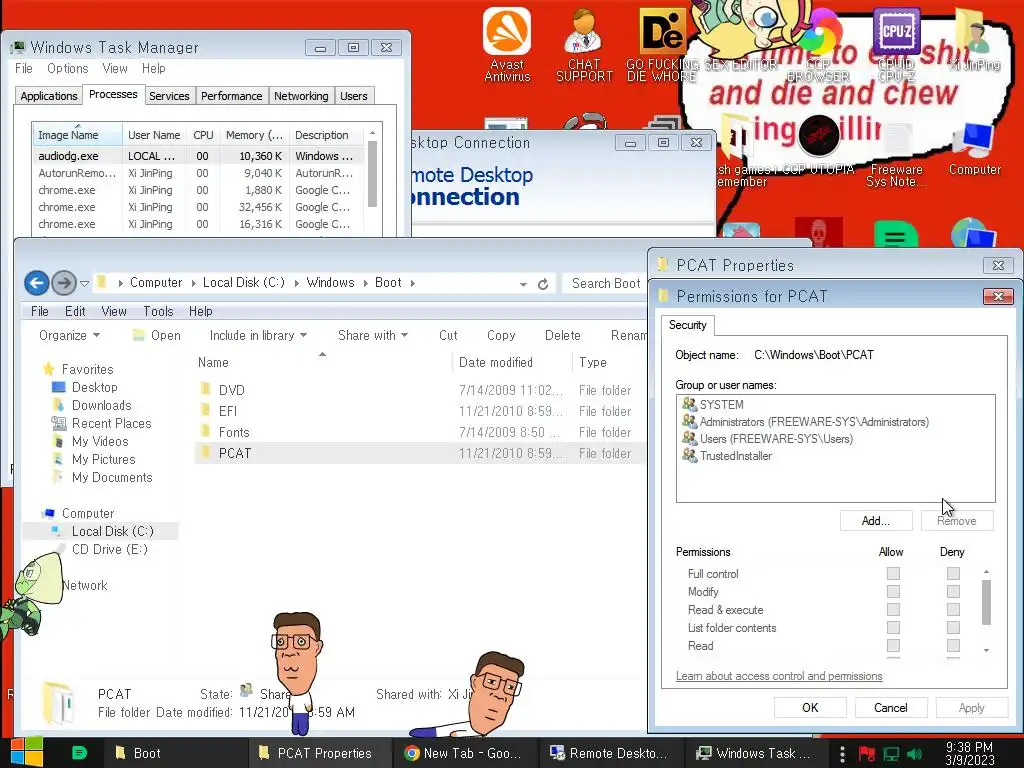
Task: Switch to Networking tab in Task Manager
Action: pos(301,96)
